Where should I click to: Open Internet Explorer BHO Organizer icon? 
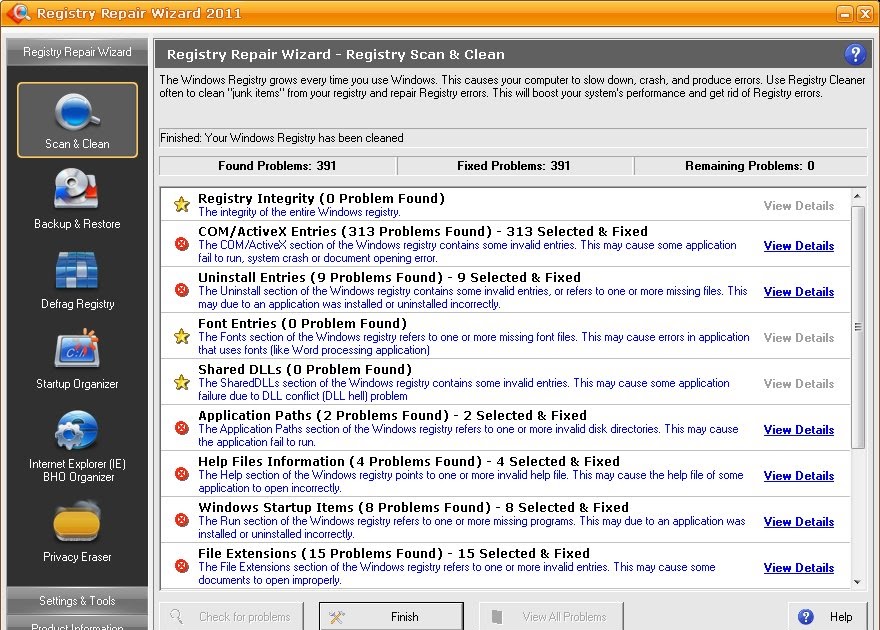(77, 430)
